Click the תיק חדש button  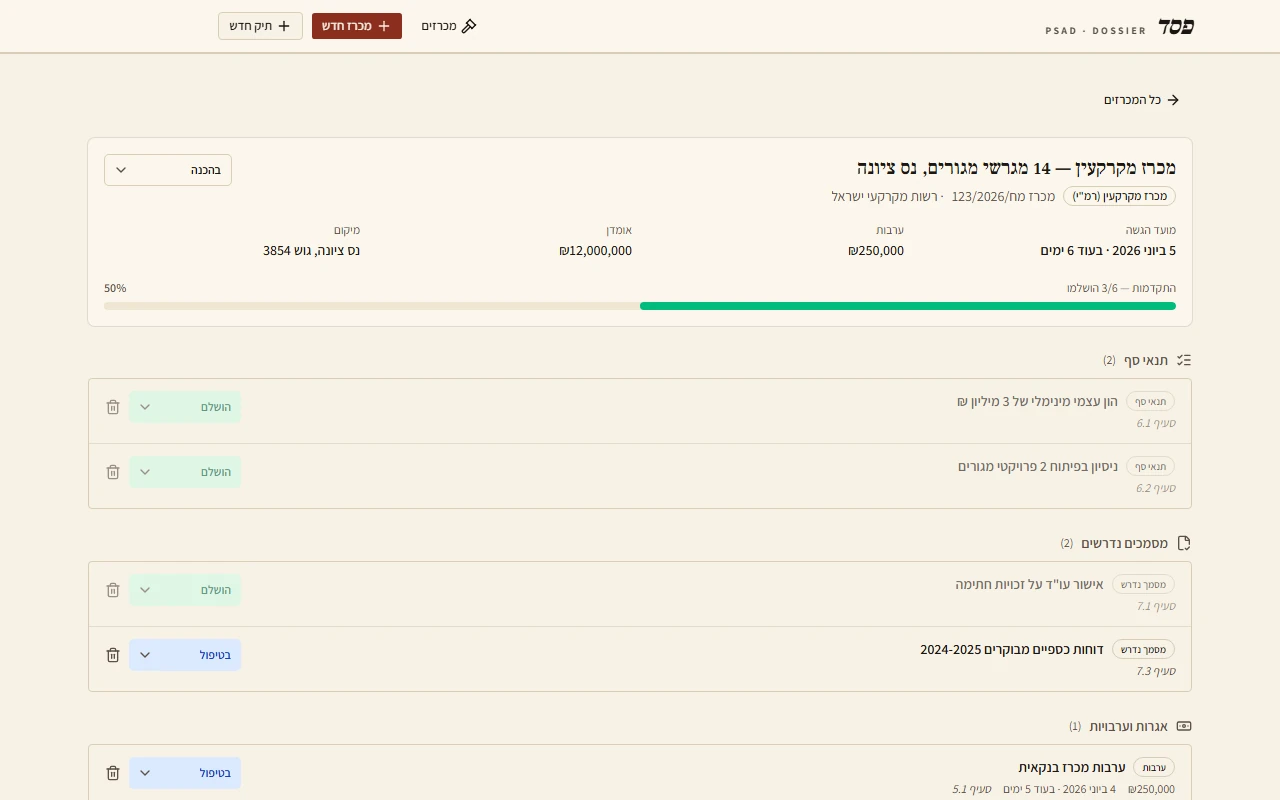click(x=260, y=26)
